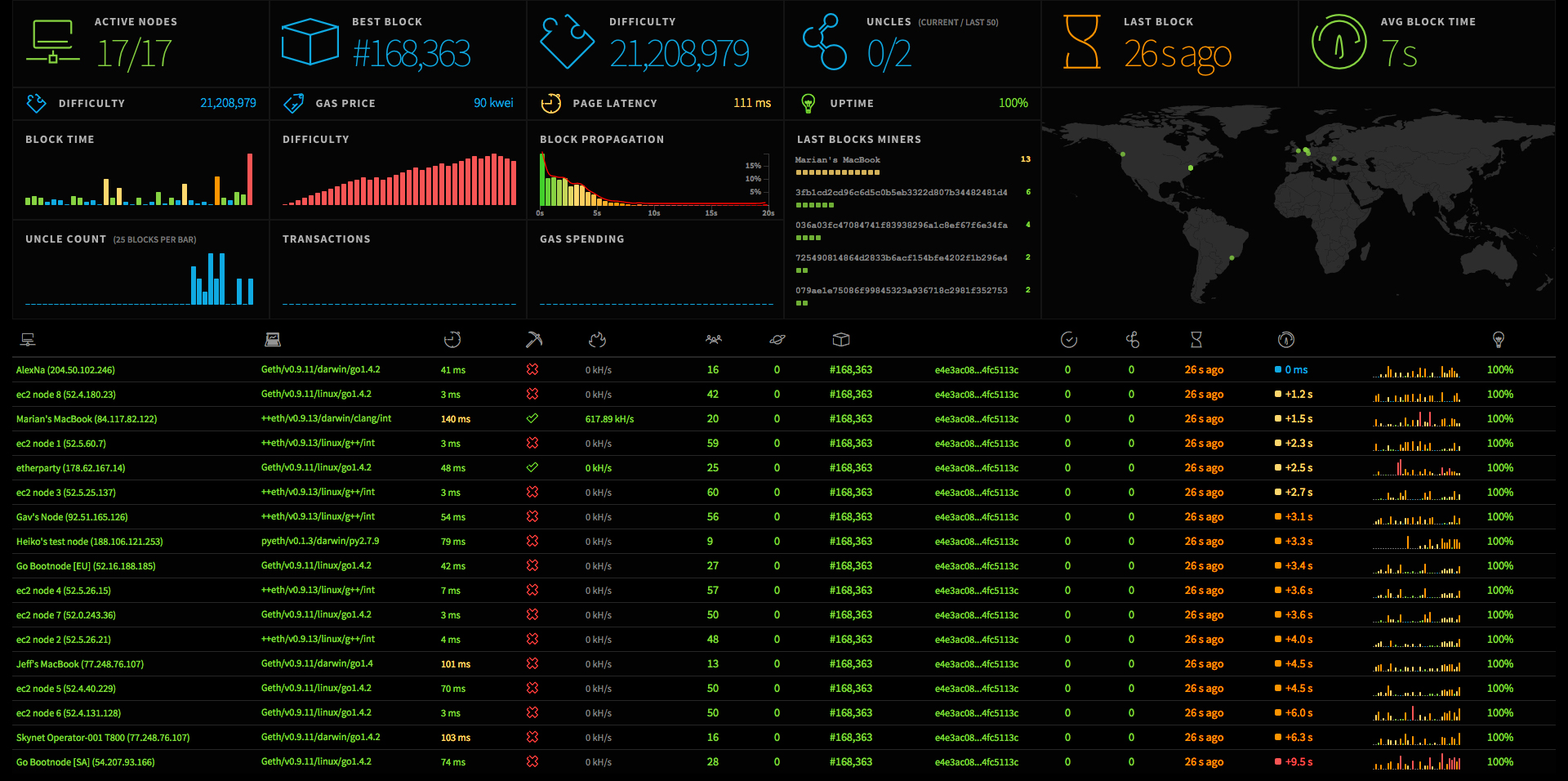1568x781 pixels.
Task: Click pyeth/v0.1.3/darwin/py2.7.9 client version
Action: pyautogui.click(x=320, y=541)
